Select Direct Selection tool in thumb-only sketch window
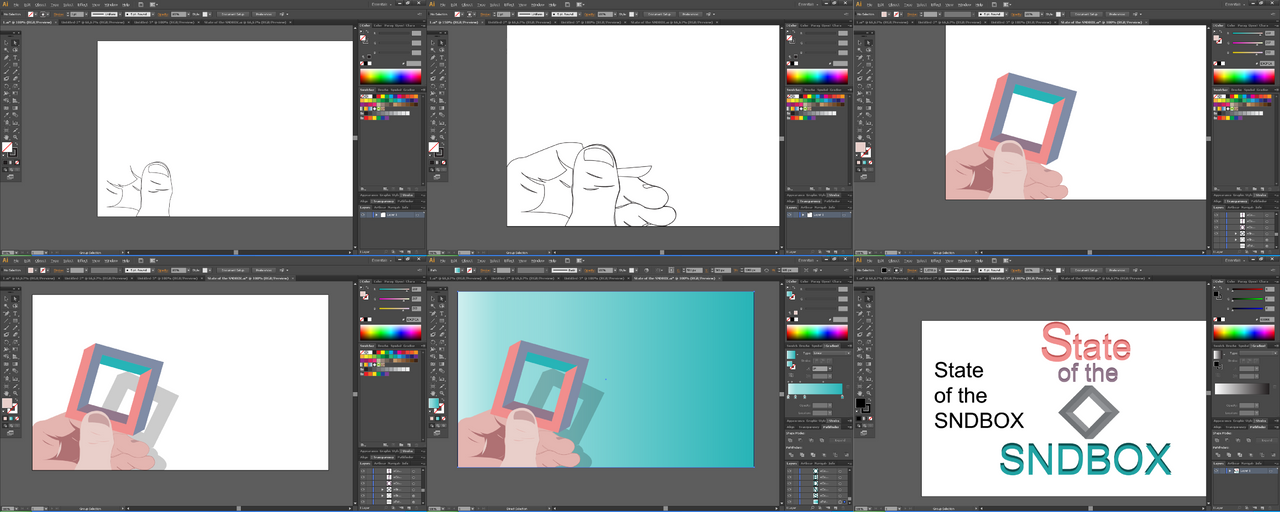Viewport: 1280px width, 512px height. [x=15, y=42]
